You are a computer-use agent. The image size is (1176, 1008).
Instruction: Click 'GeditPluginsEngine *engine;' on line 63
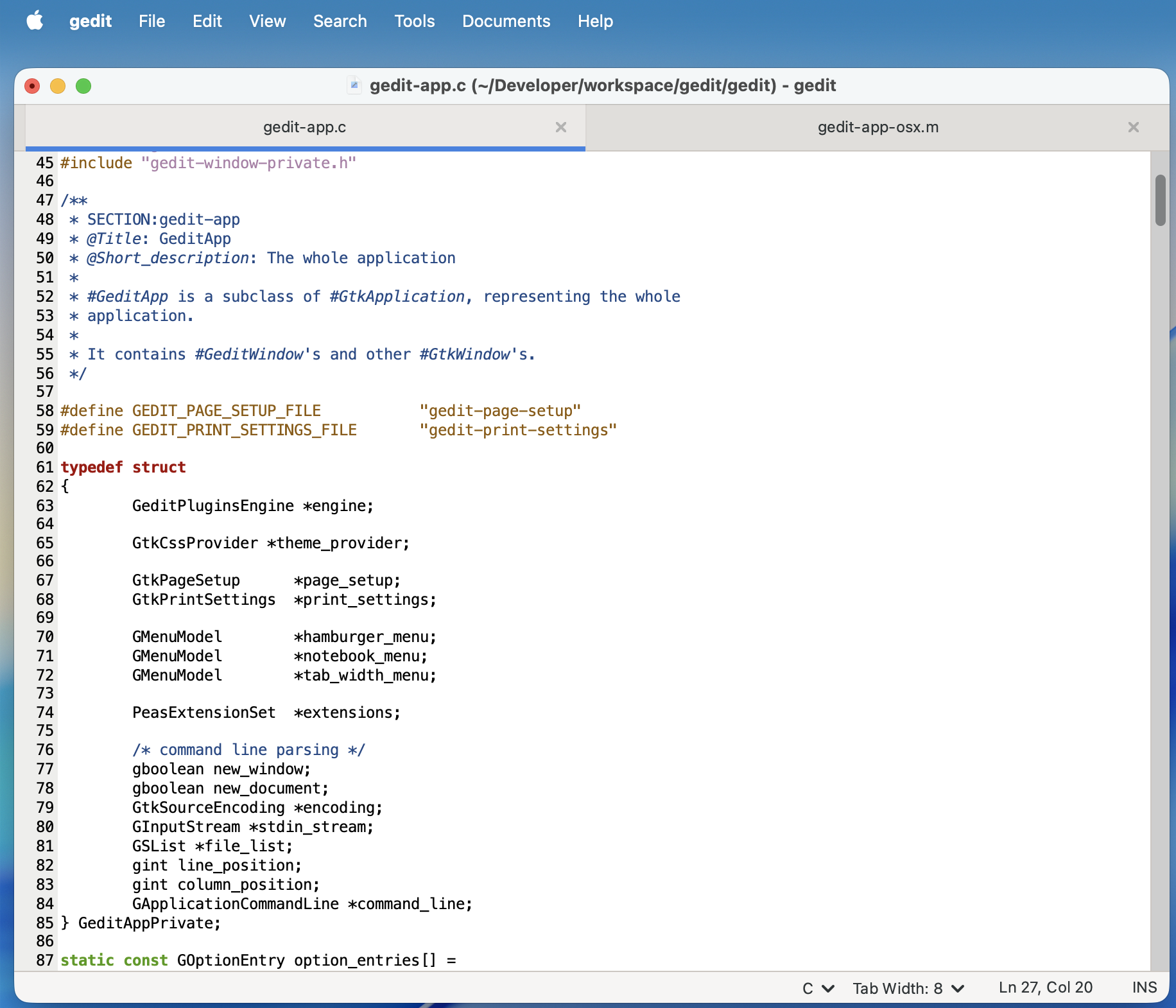tap(253, 506)
